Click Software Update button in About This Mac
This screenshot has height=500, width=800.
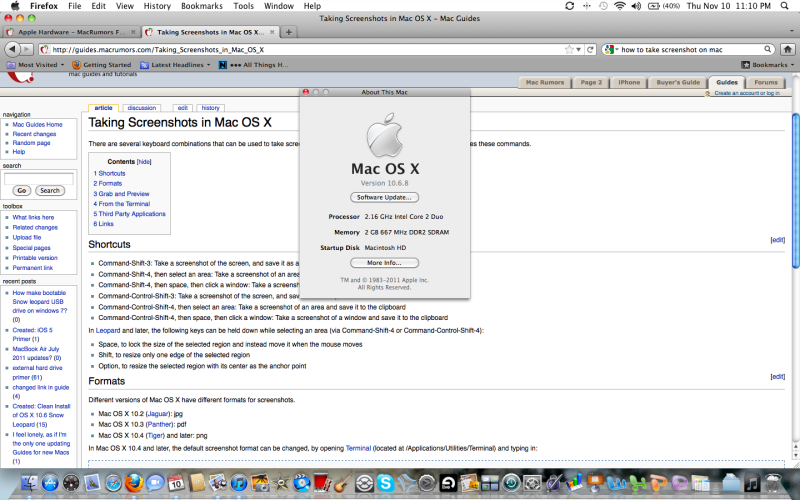(384, 197)
